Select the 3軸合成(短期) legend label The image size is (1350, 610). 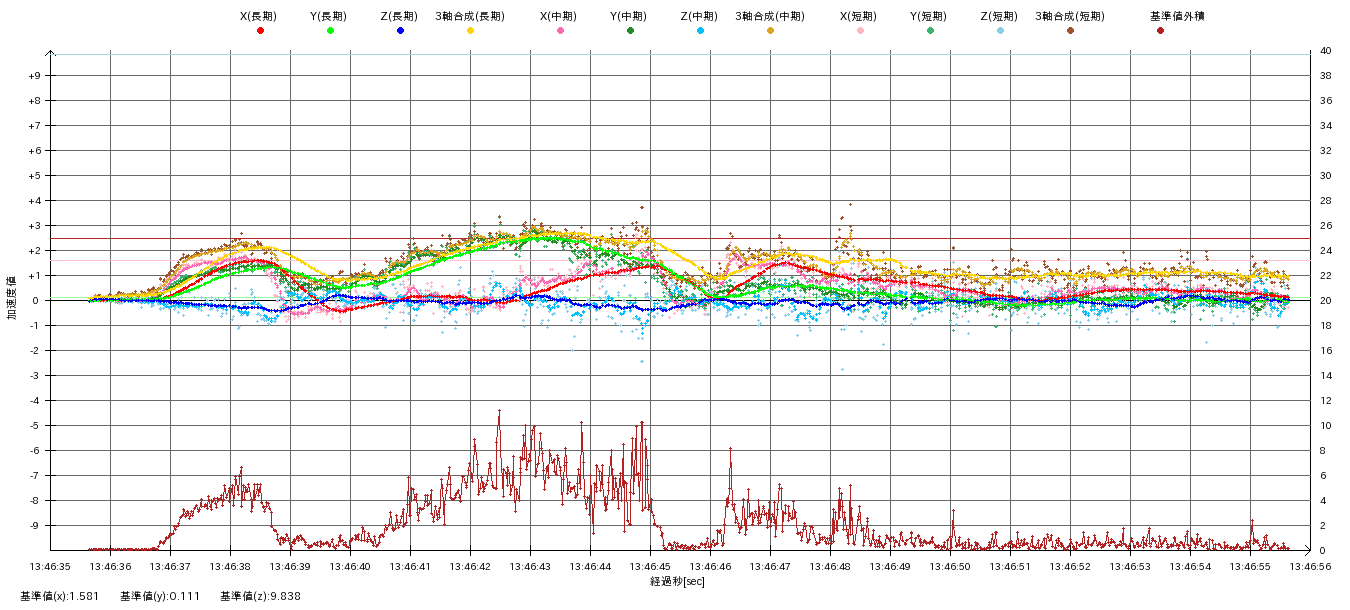click(x=1069, y=17)
